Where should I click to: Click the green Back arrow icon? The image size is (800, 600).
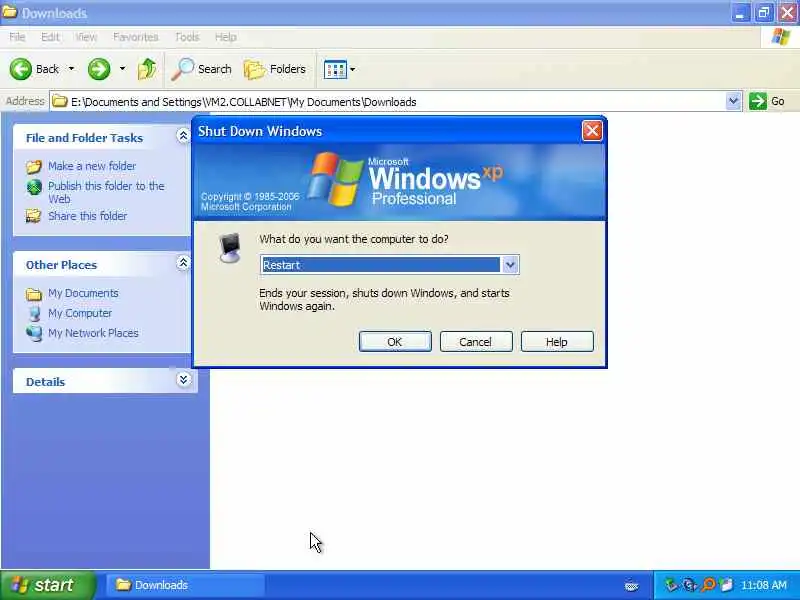pyautogui.click(x=21, y=69)
